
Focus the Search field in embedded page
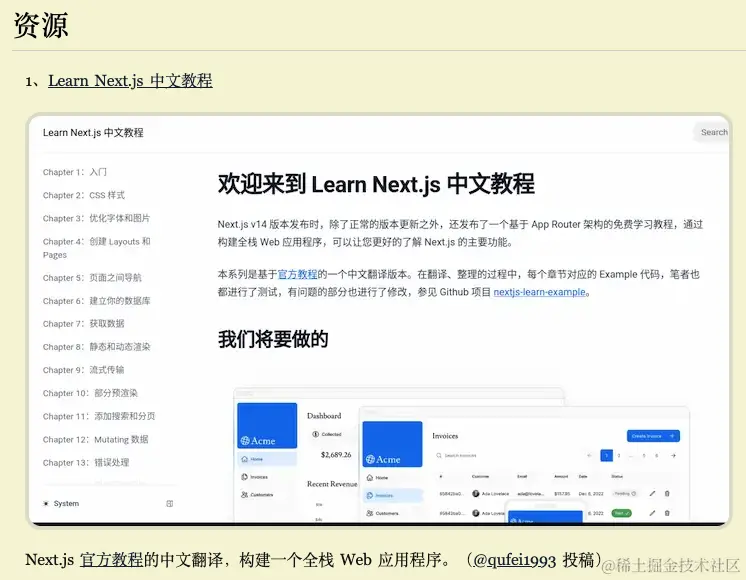pyautogui.click(x=711, y=132)
